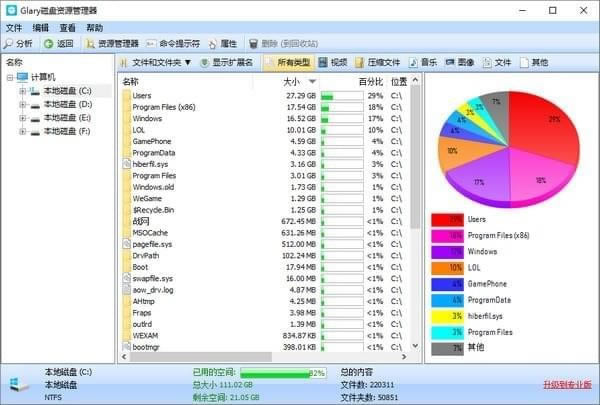Click the 分析 magnifier icon
This screenshot has width=600, height=405.
[x=8, y=44]
